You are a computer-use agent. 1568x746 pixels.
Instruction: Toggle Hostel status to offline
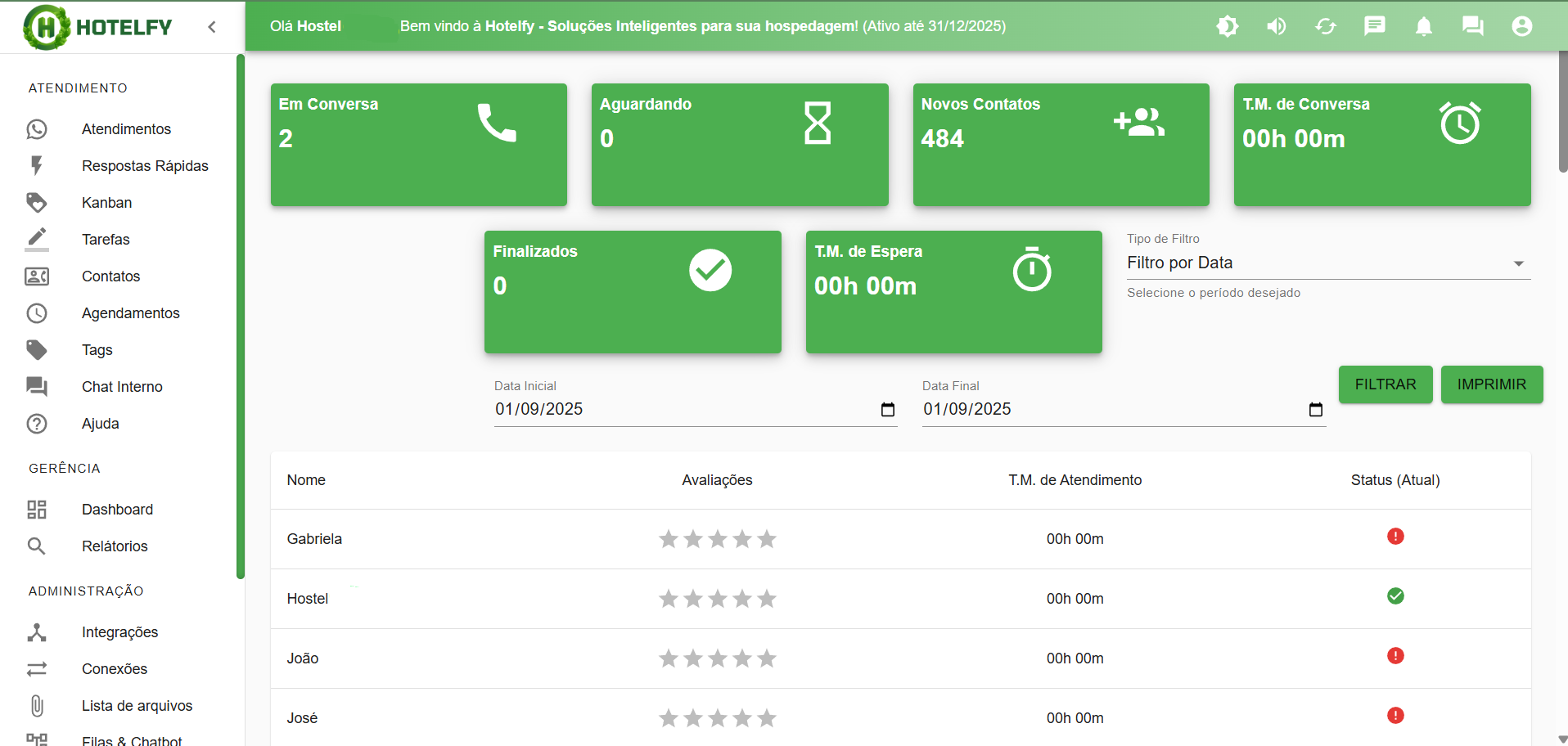[1396, 596]
